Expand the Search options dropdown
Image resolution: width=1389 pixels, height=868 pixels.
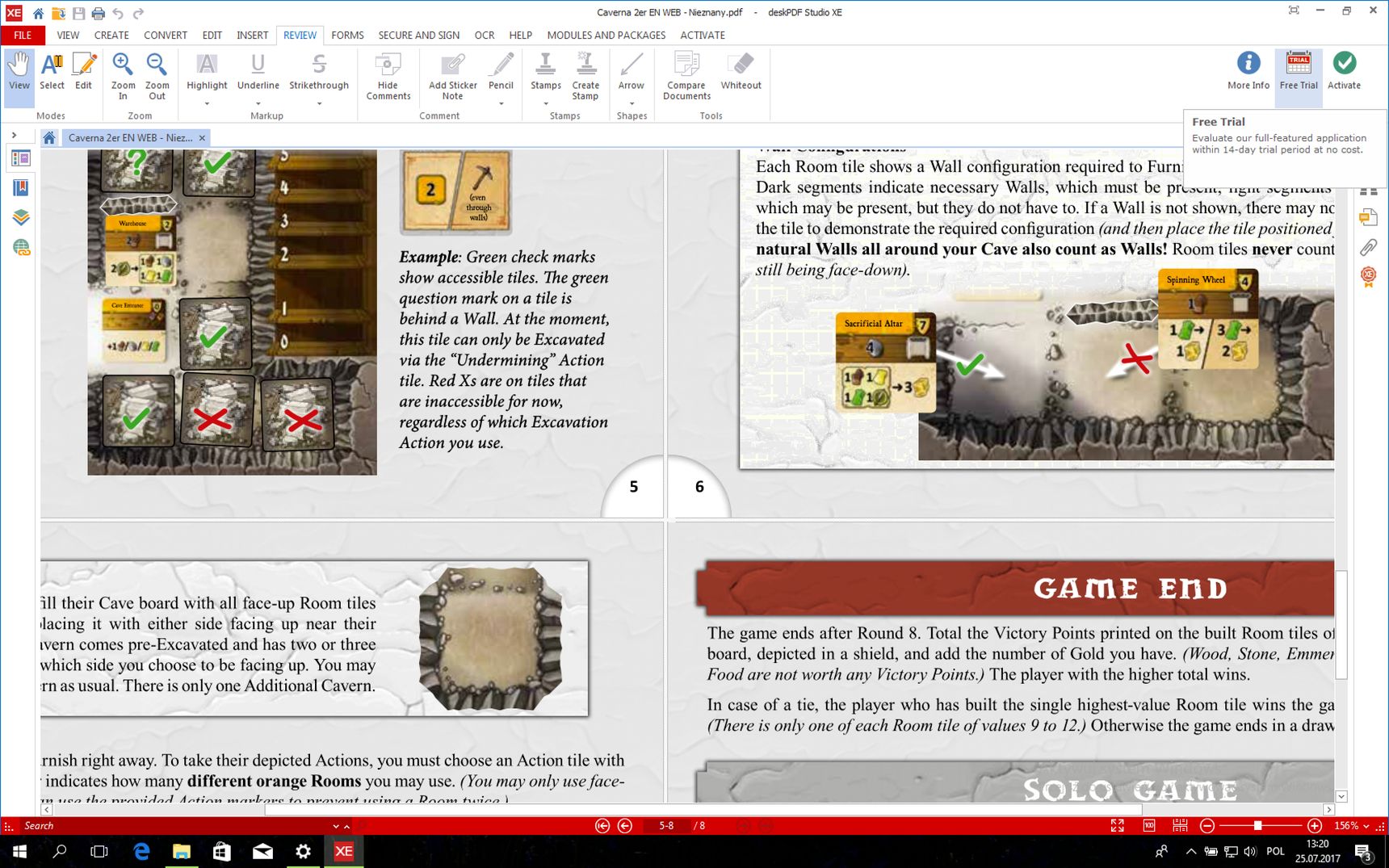click(336, 826)
